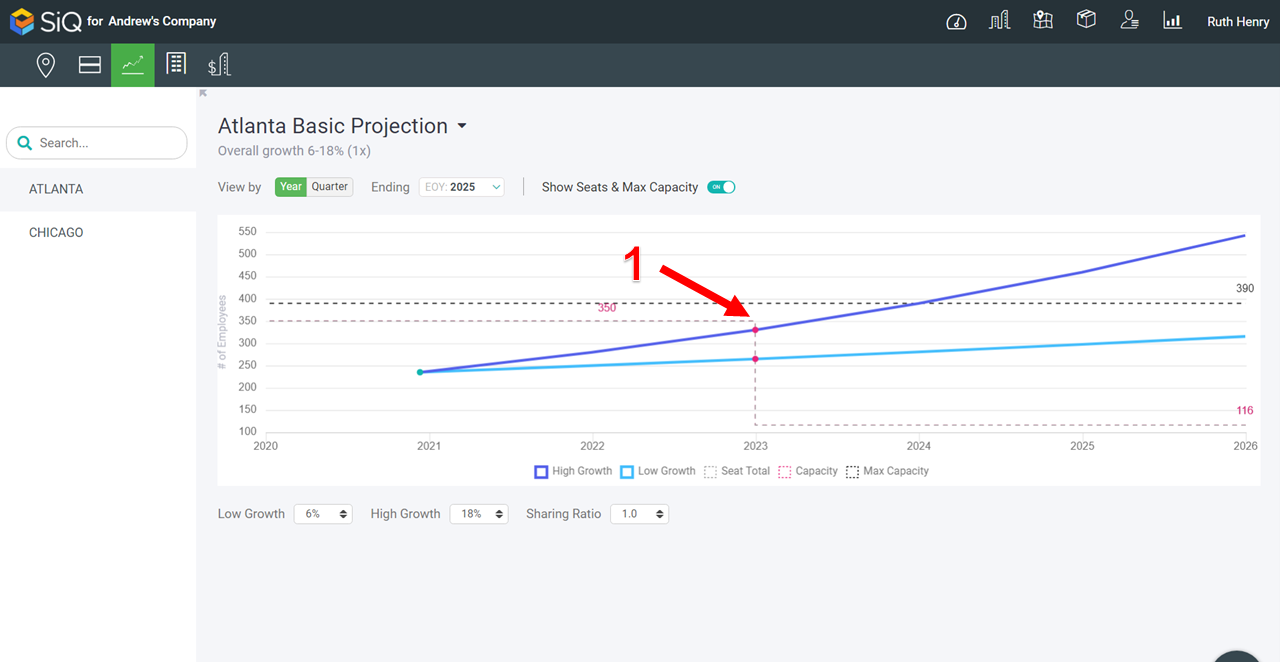Click the 2023 point on High Growth line
This screenshot has height=662, width=1280.
[x=755, y=329]
